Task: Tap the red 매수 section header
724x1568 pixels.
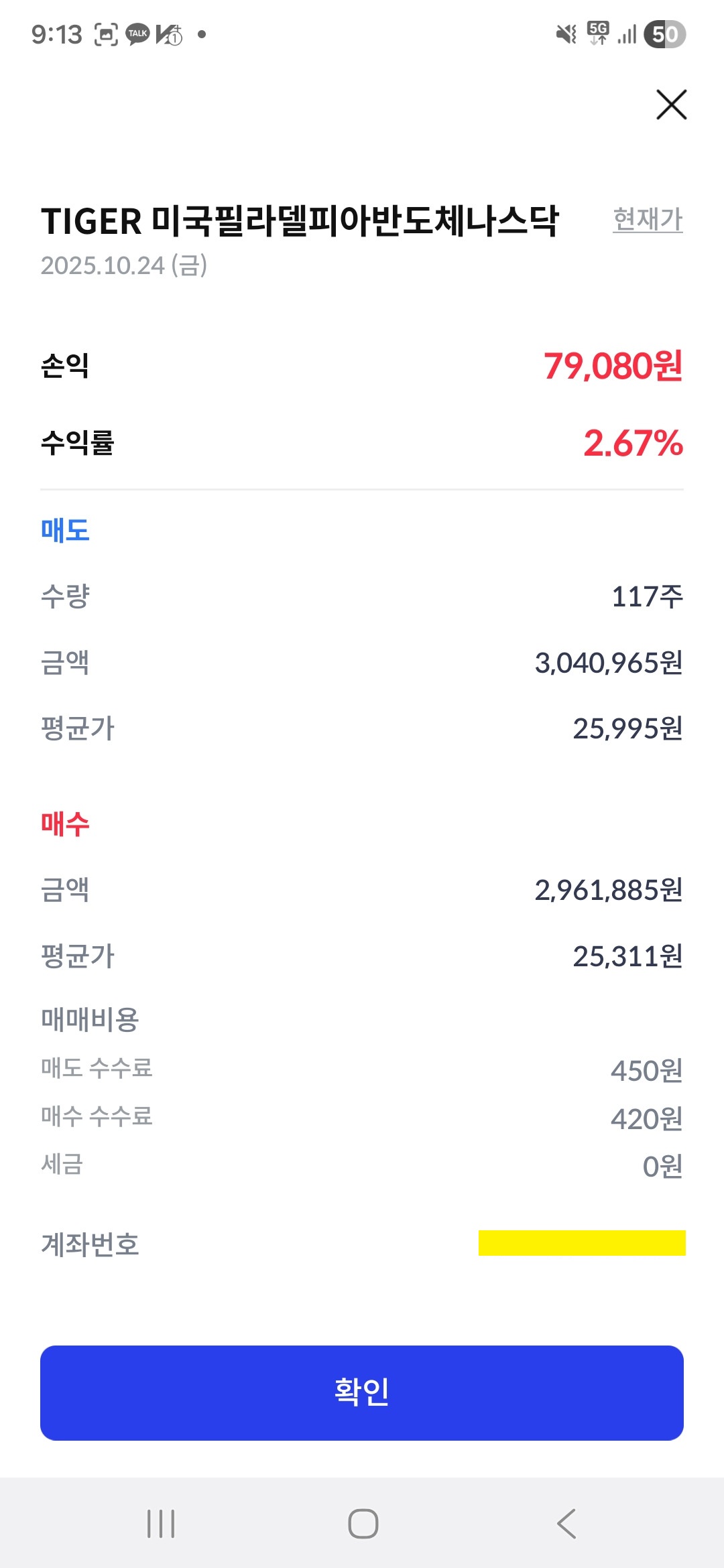Action: [65, 824]
